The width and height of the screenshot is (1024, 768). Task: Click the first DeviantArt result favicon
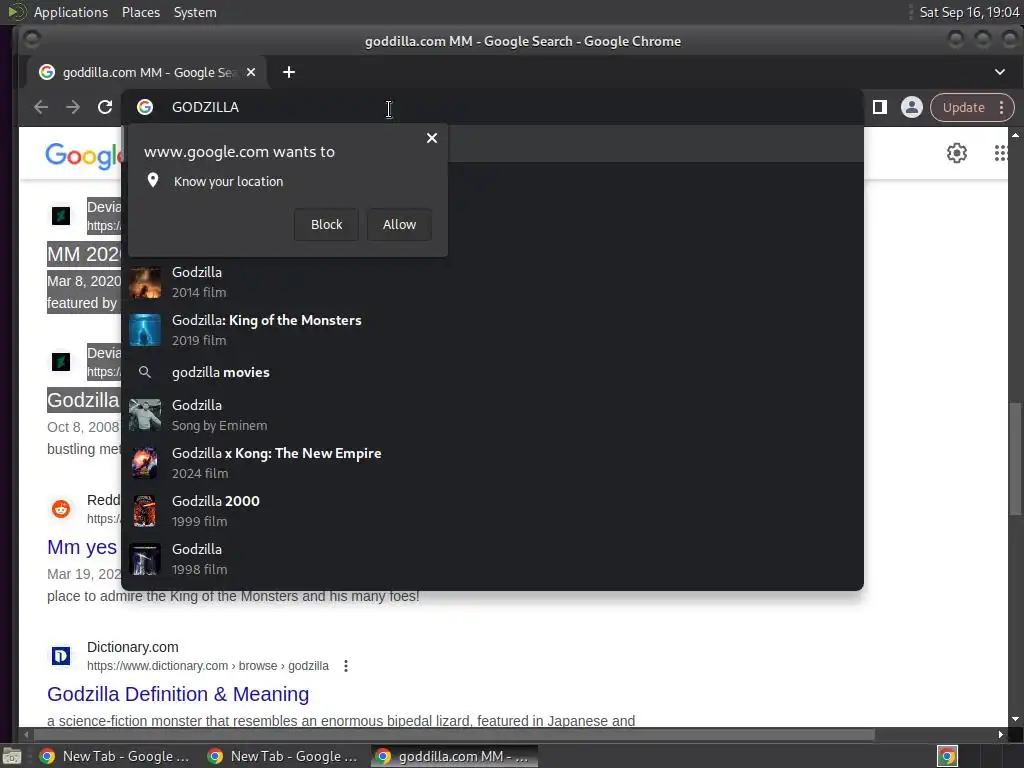61,216
